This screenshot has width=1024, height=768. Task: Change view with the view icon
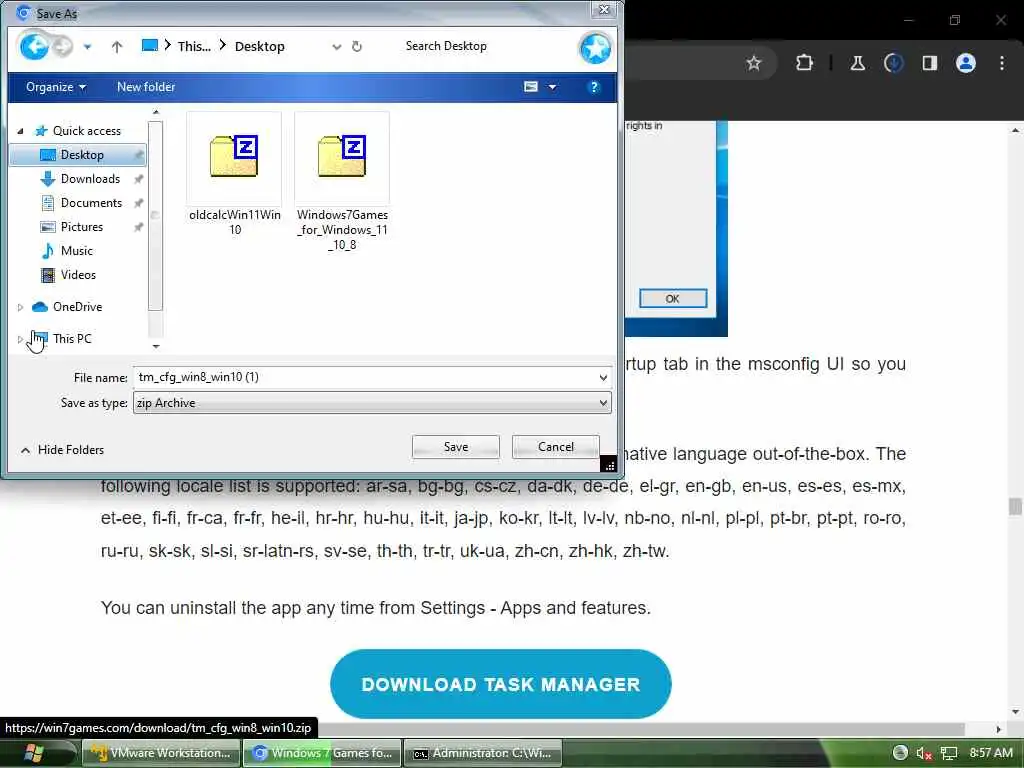pyautogui.click(x=531, y=87)
